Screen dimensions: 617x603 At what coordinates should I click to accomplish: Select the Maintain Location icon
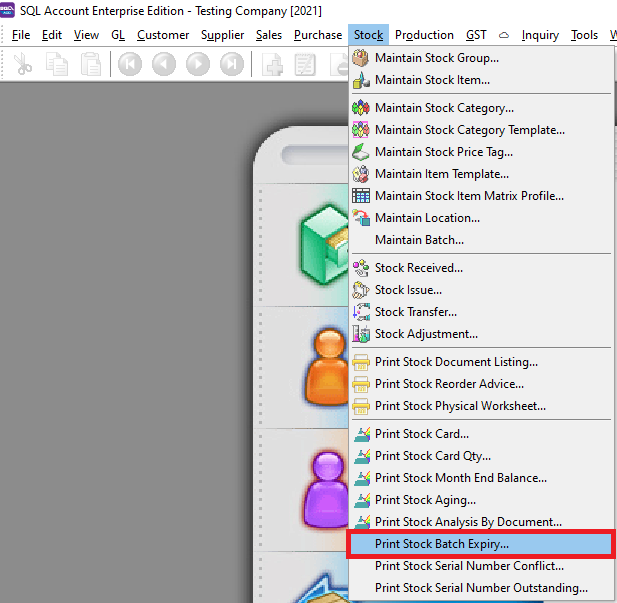coord(361,218)
